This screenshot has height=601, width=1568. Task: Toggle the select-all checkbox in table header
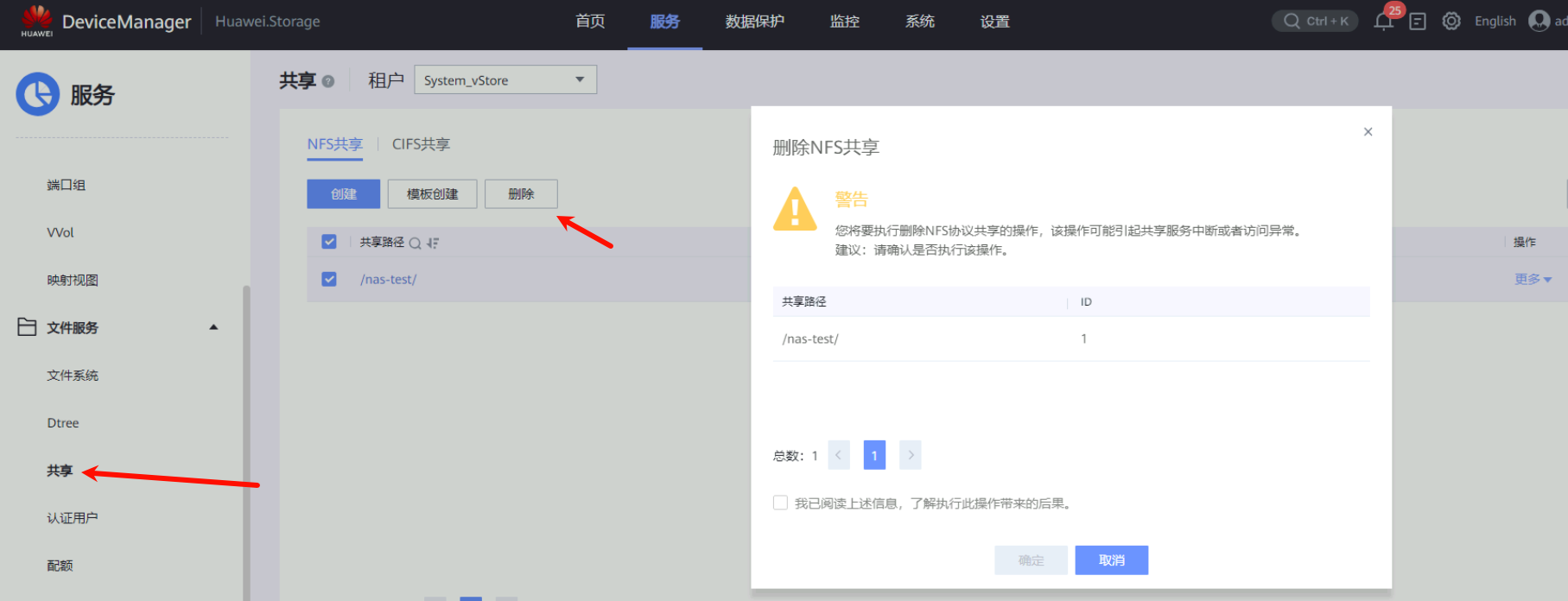tap(329, 242)
